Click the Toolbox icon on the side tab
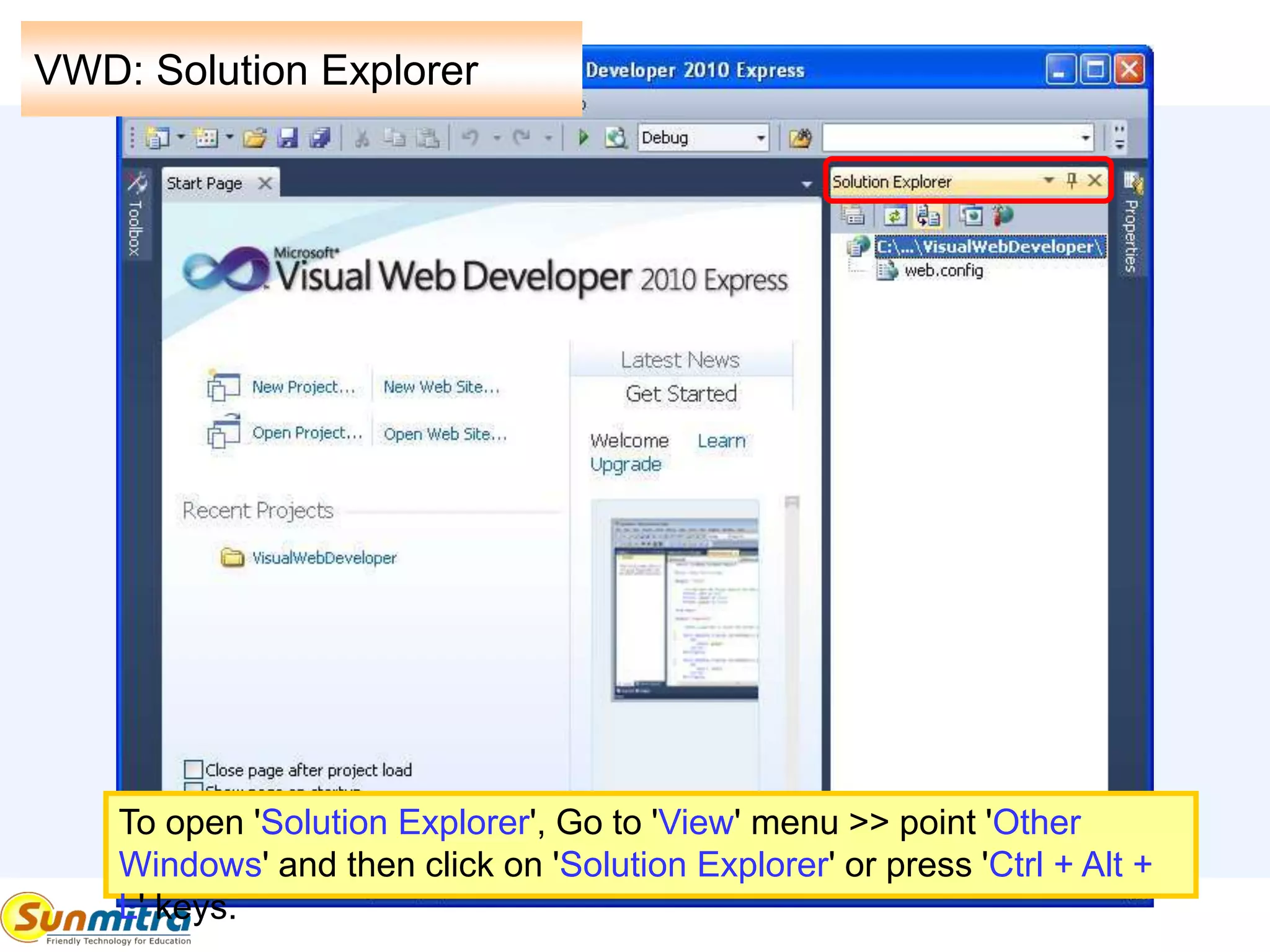The width and height of the screenshot is (1270, 952). point(136,182)
